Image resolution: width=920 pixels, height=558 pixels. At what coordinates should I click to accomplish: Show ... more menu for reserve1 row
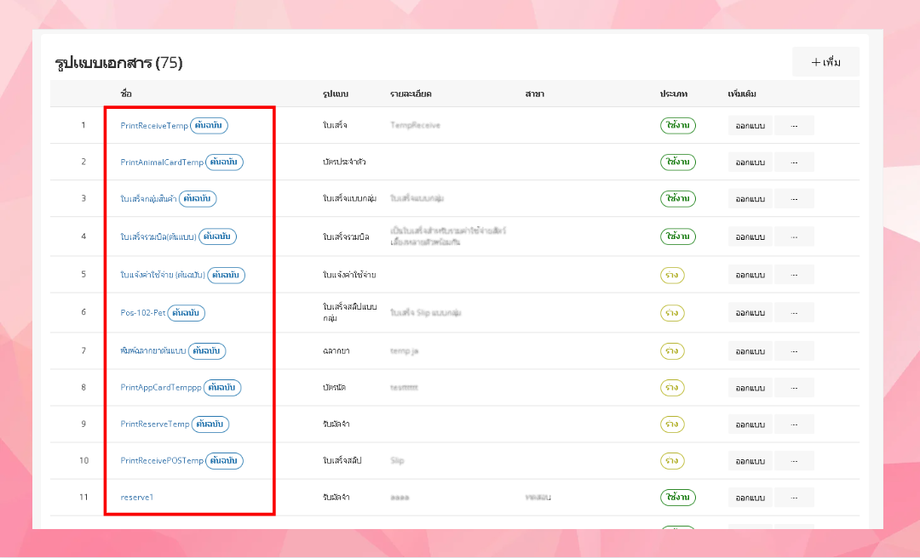794,497
